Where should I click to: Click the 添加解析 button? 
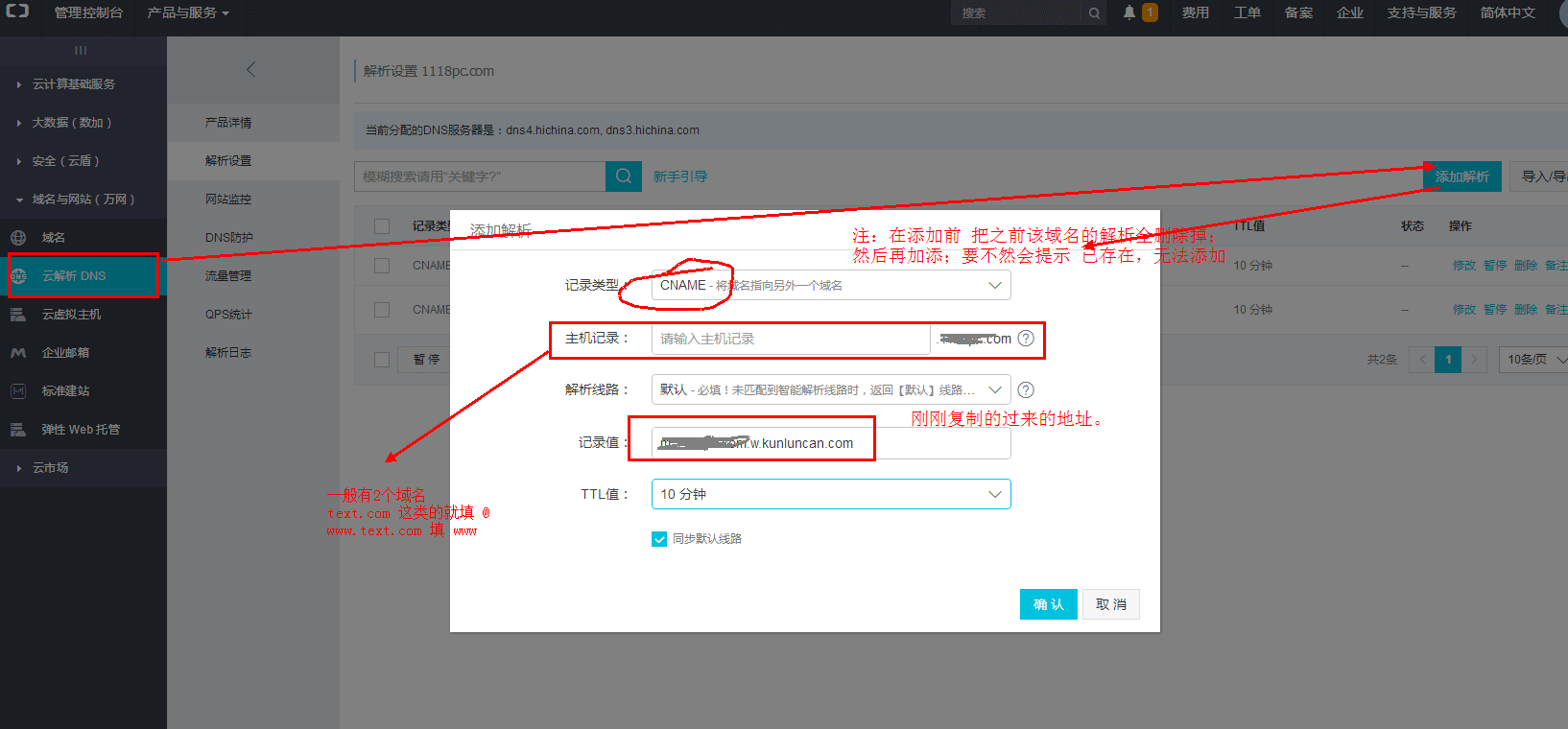pyautogui.click(x=1461, y=176)
